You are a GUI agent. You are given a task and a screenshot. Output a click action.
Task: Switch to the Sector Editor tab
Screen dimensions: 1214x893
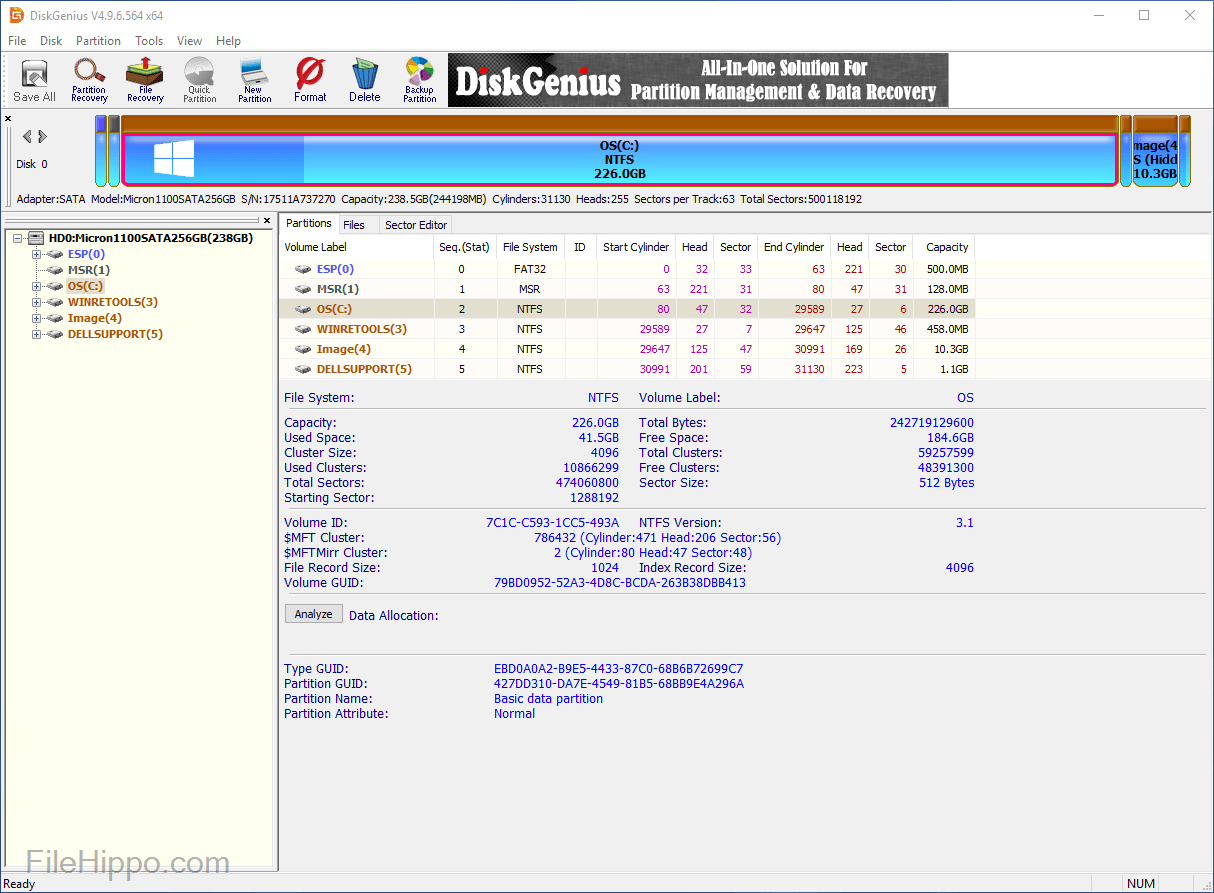pyautogui.click(x=417, y=225)
